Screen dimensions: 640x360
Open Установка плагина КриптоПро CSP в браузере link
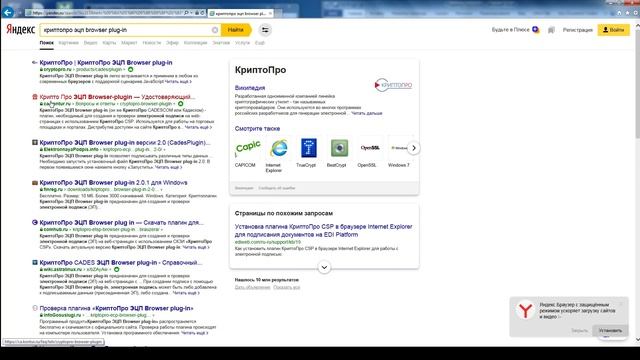(323, 231)
